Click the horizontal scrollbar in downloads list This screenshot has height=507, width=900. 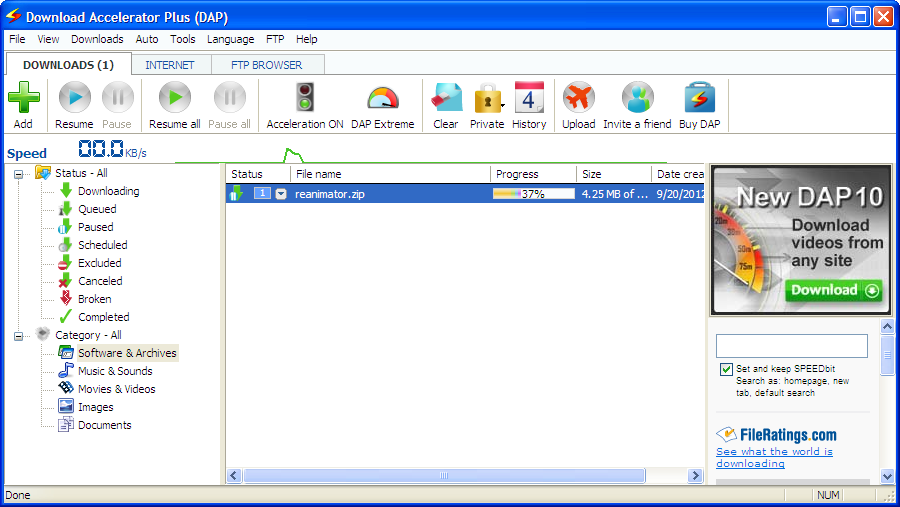pyautogui.click(x=445, y=476)
